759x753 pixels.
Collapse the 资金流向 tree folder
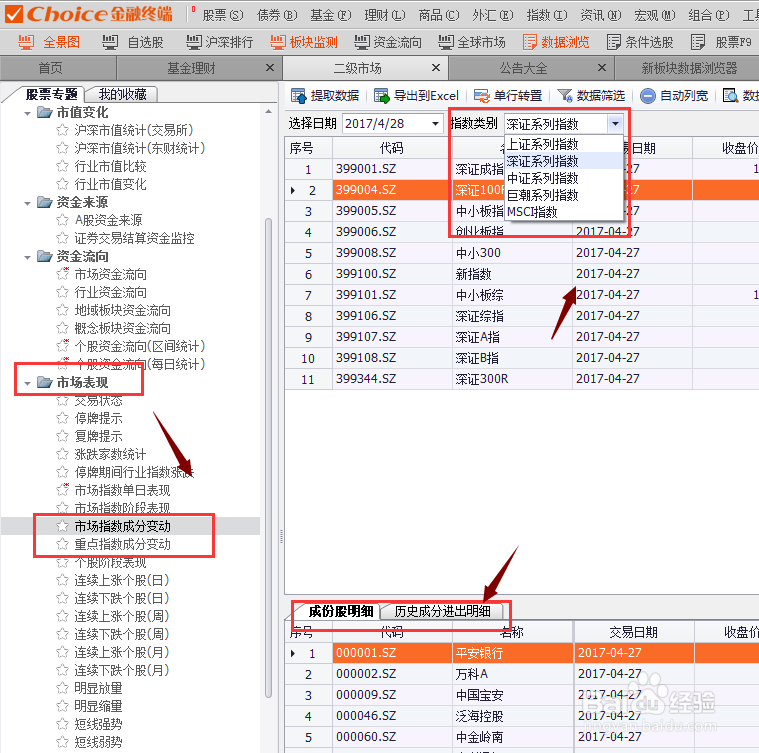pyautogui.click(x=28, y=257)
